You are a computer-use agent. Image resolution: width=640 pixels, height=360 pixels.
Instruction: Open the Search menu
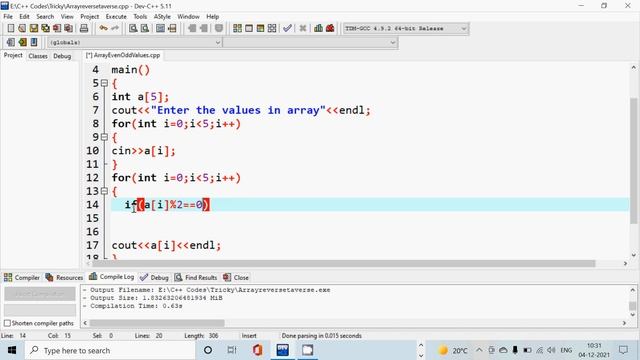pyautogui.click(x=45, y=16)
